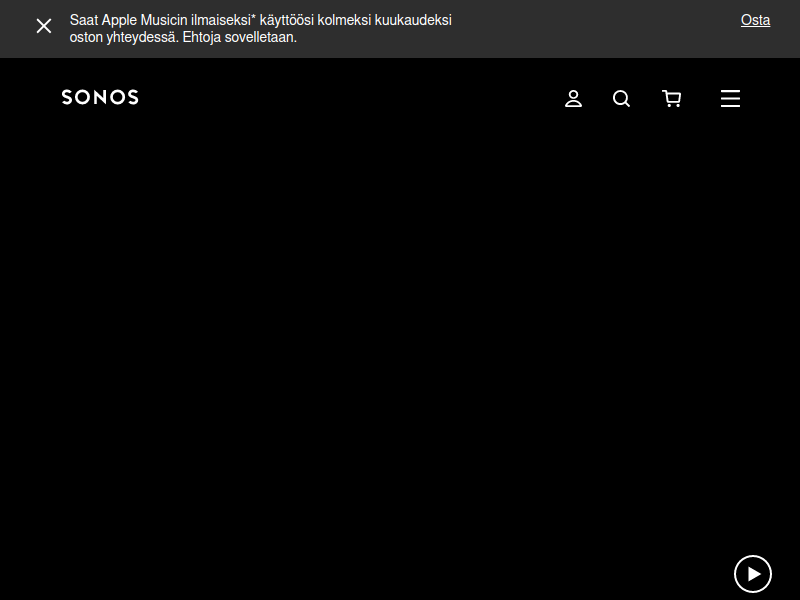The height and width of the screenshot is (600, 800).
Task: View the shopping cart
Action: 672,98
